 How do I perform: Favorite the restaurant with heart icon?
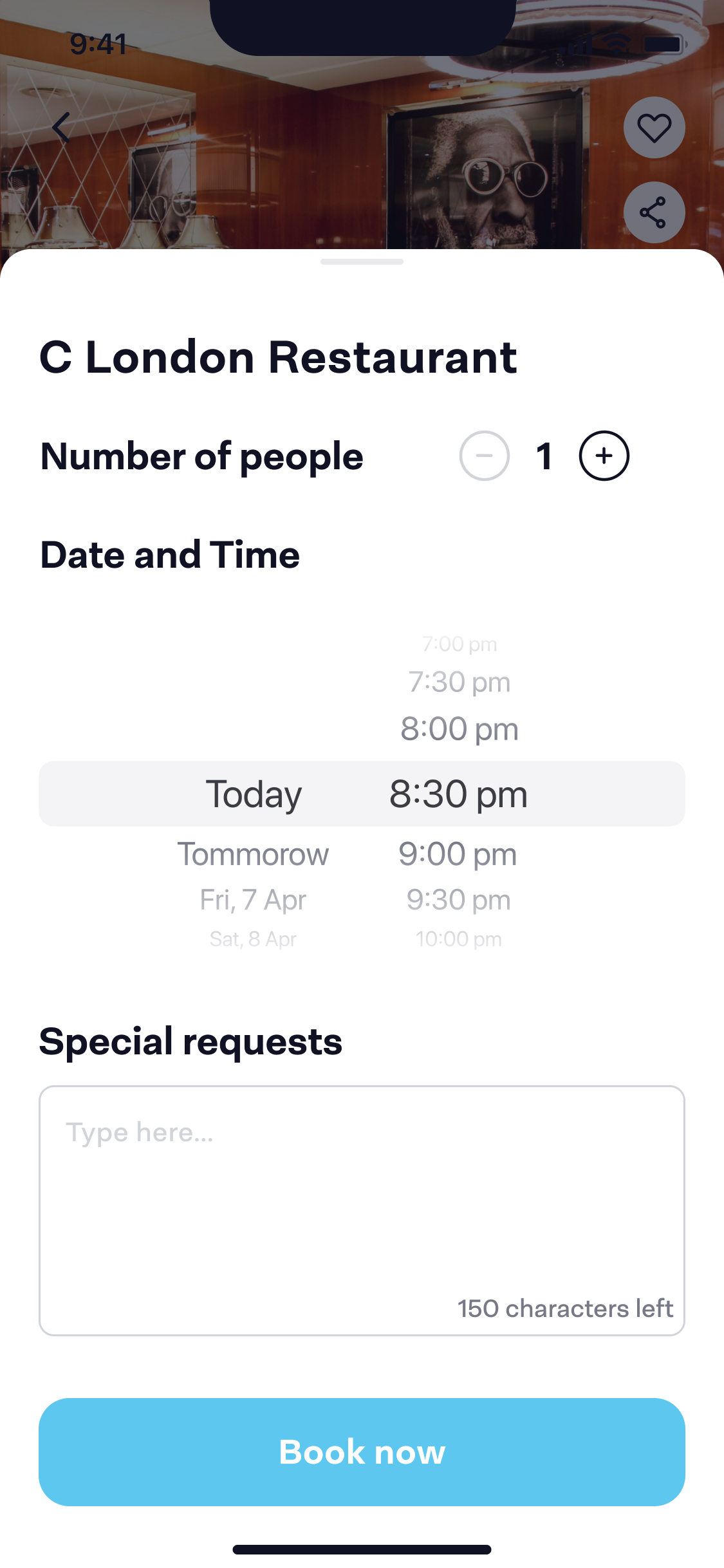click(654, 127)
